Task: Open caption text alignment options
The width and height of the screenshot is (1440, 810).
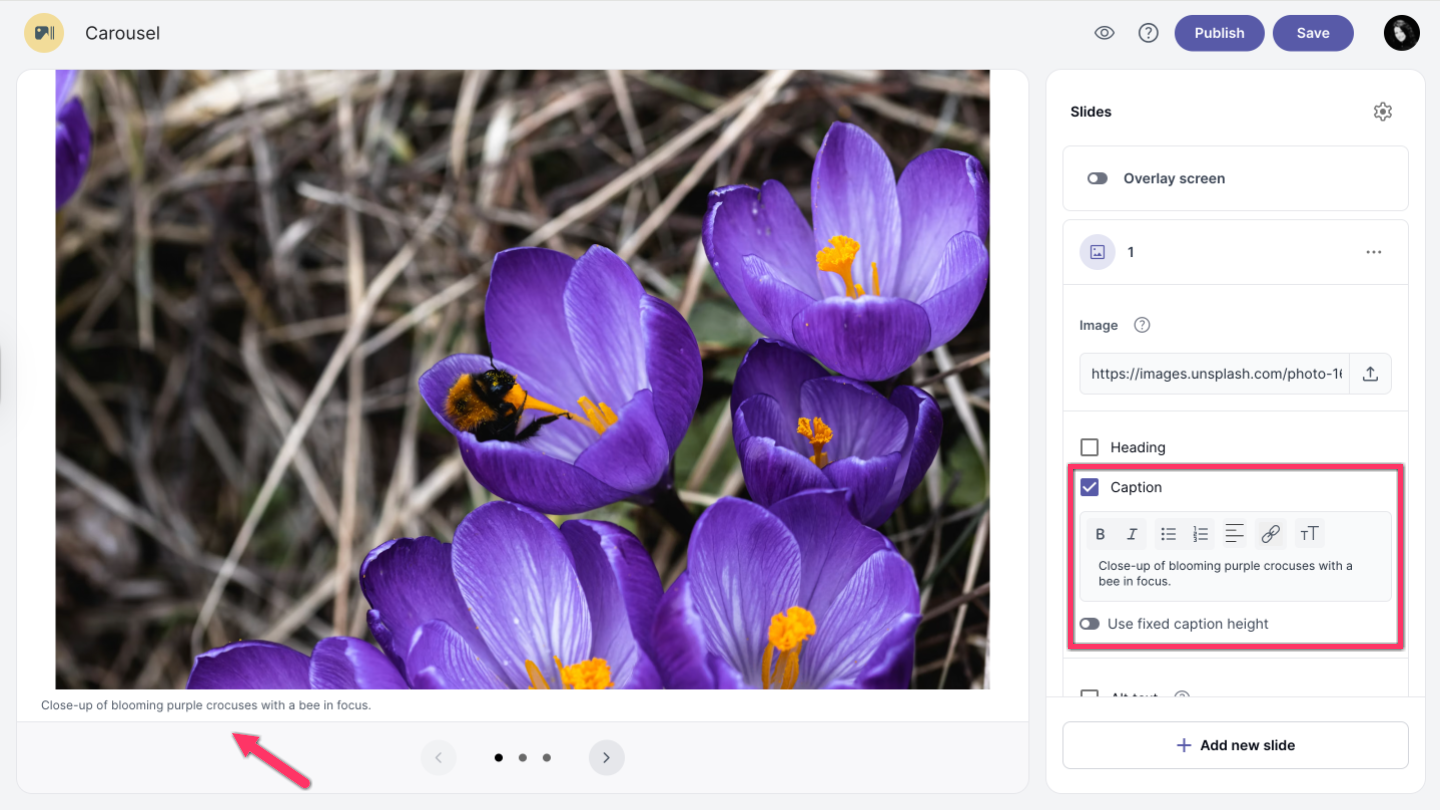Action: [x=1235, y=534]
